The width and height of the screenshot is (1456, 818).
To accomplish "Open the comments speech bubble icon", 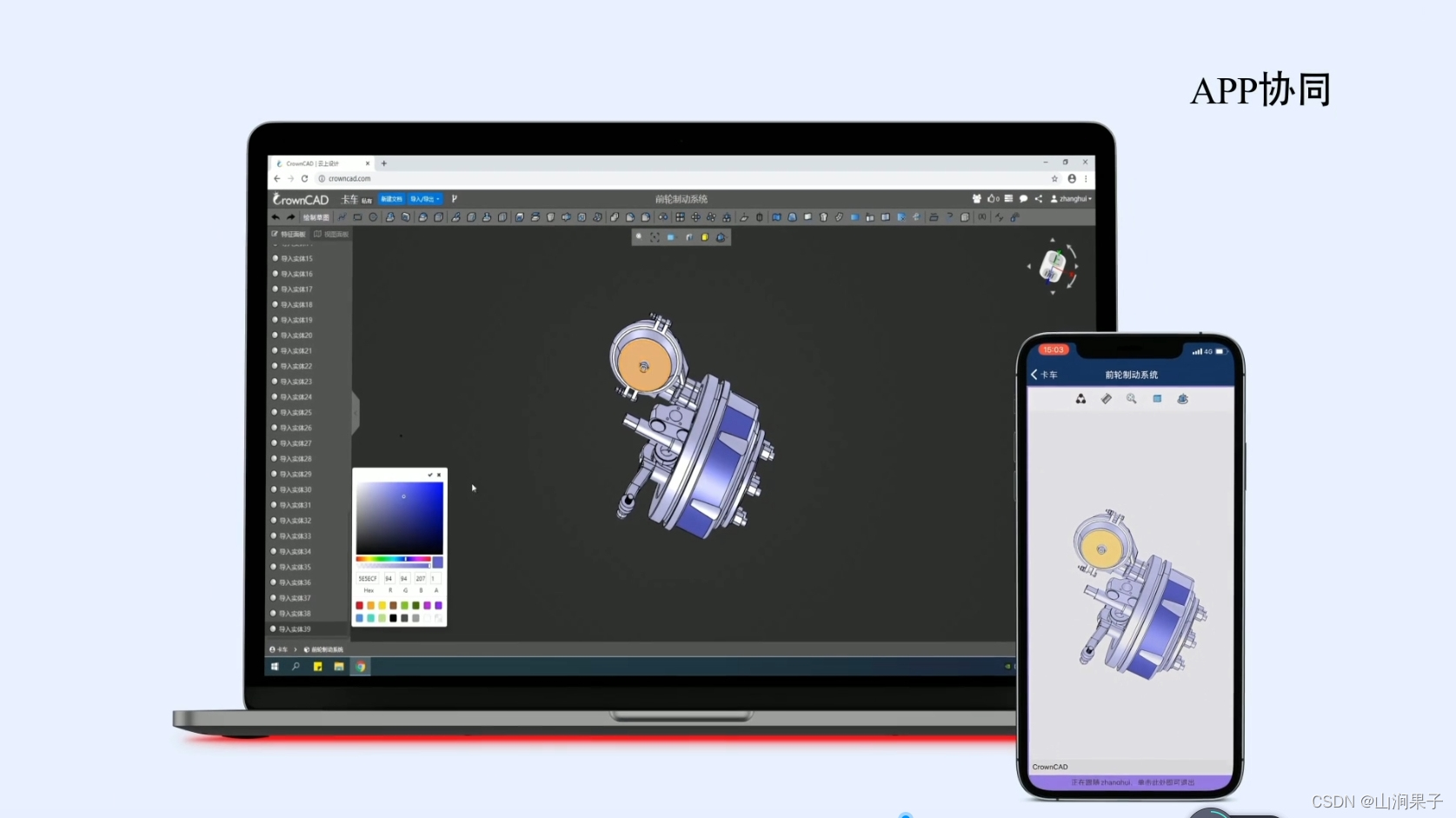I will [1023, 199].
